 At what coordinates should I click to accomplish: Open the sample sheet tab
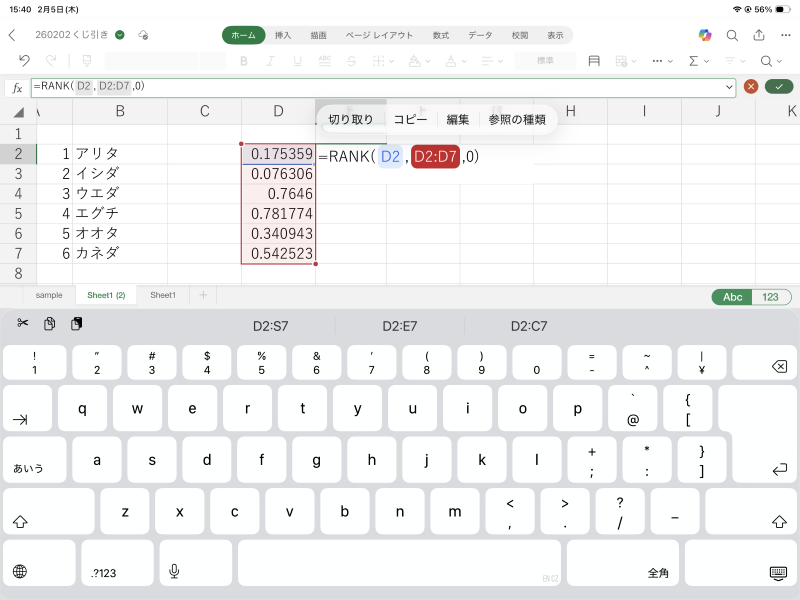tap(49, 296)
